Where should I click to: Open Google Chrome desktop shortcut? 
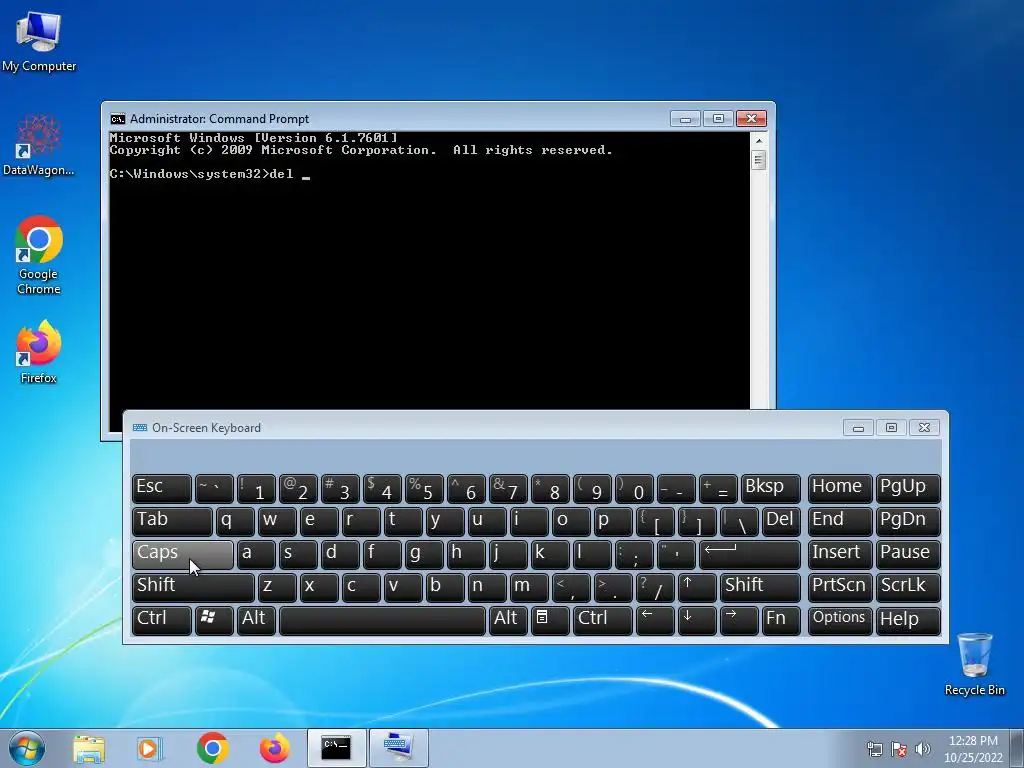pos(39,255)
